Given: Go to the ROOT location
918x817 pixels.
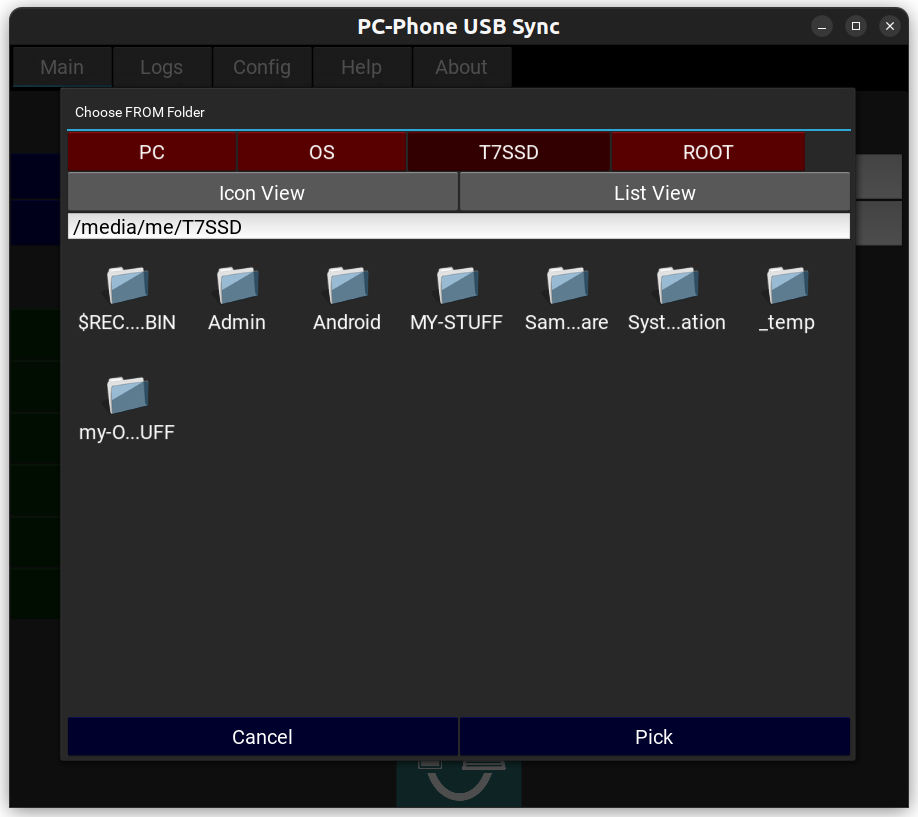Looking at the screenshot, I should click(708, 152).
